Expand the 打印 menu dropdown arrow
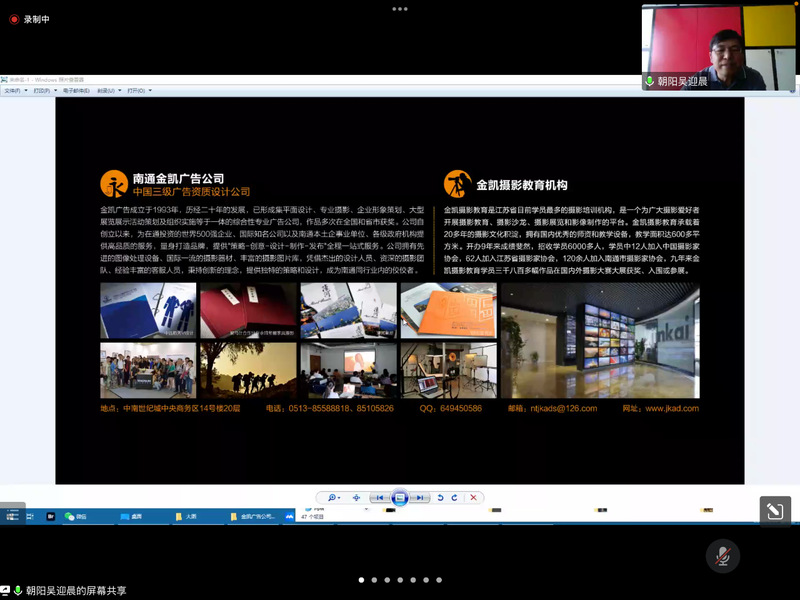Screen dimensions: 800x600 [56, 91]
